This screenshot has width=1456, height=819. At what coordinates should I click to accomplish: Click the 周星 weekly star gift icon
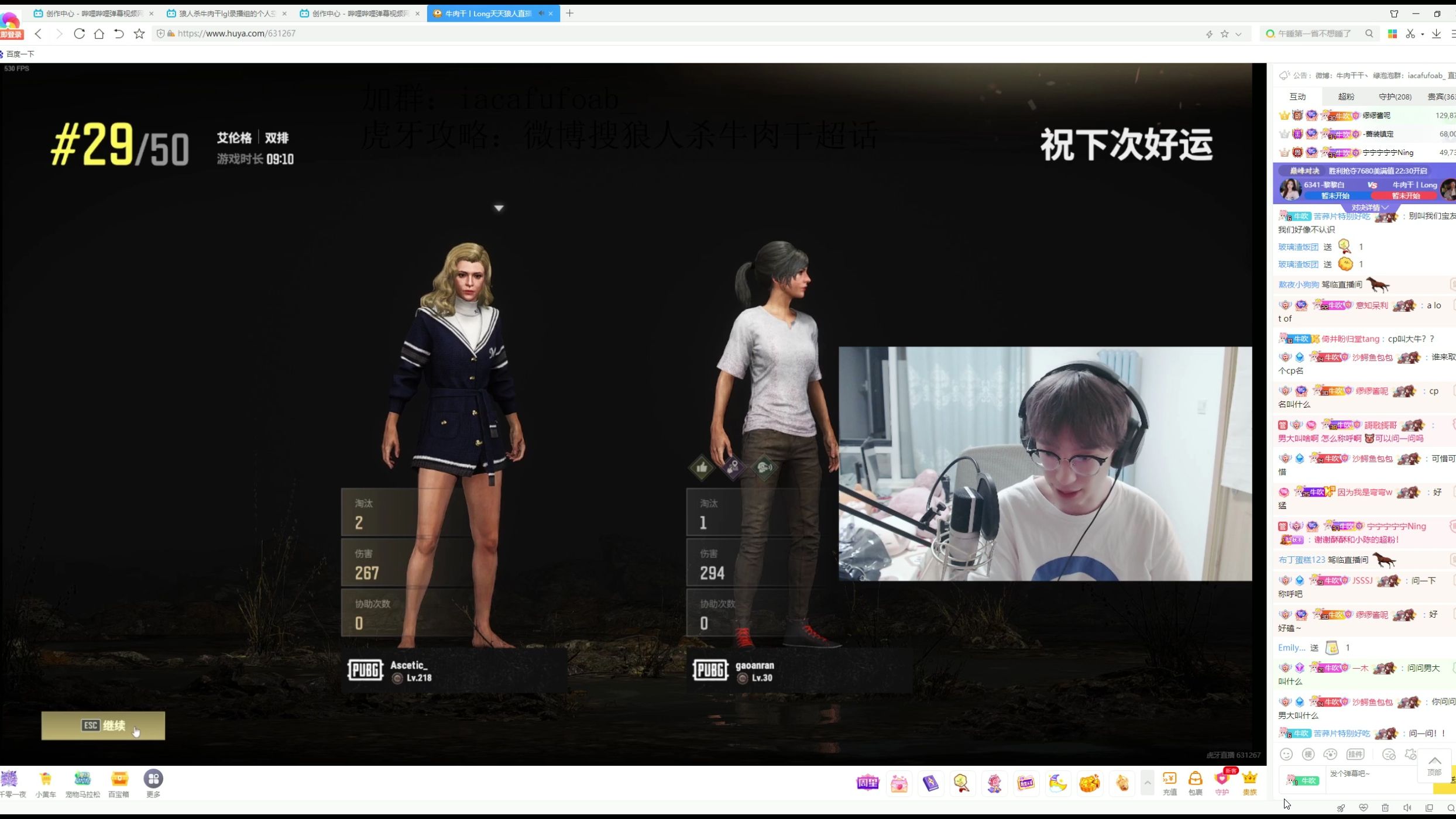point(867,783)
